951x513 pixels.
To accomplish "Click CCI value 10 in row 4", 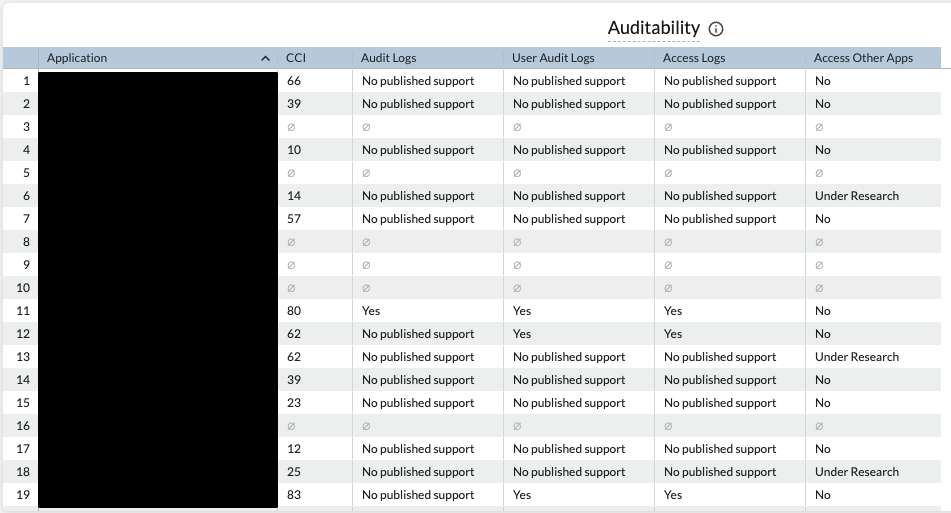I will [x=294, y=150].
